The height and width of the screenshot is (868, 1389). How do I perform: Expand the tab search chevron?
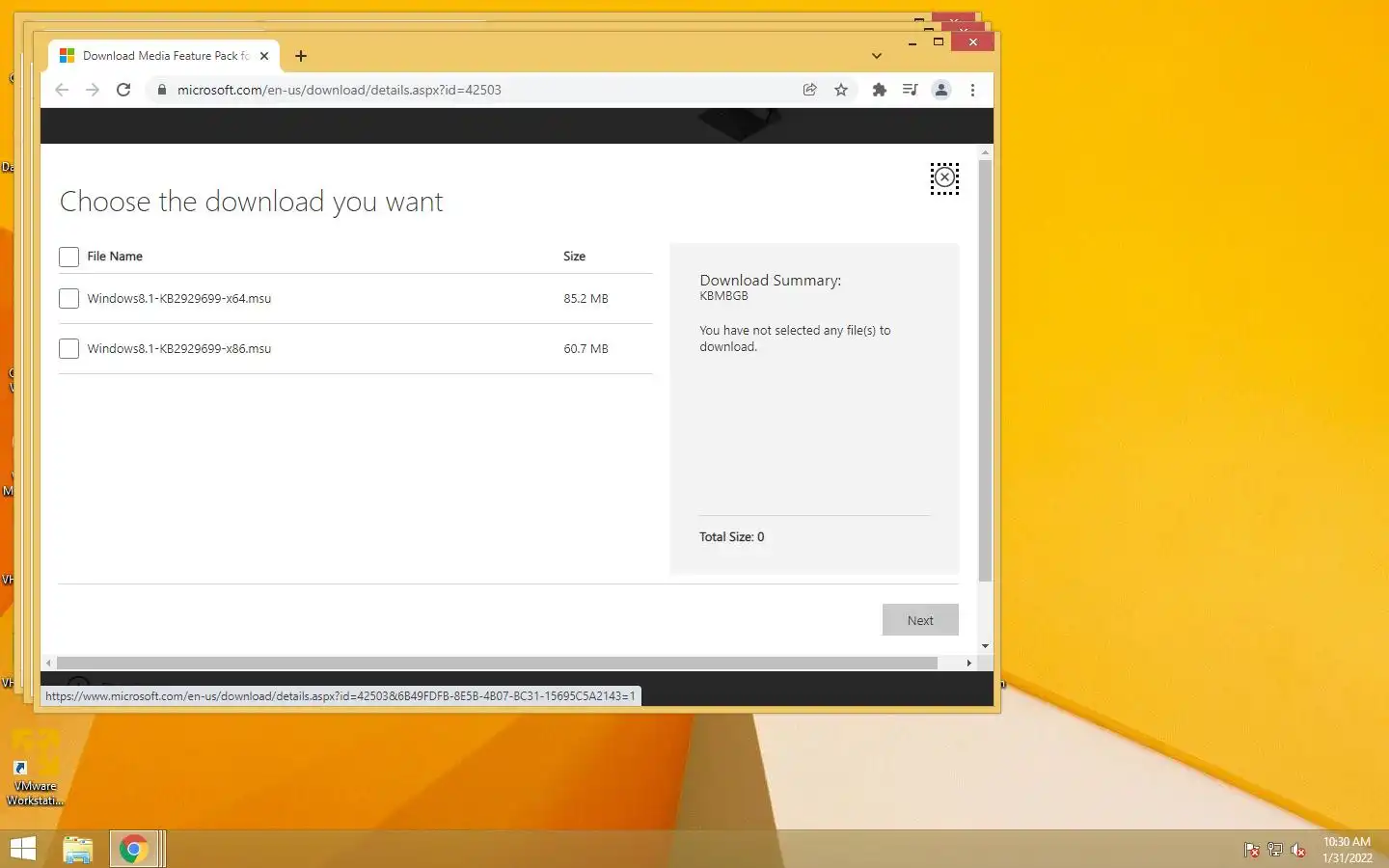(877, 56)
